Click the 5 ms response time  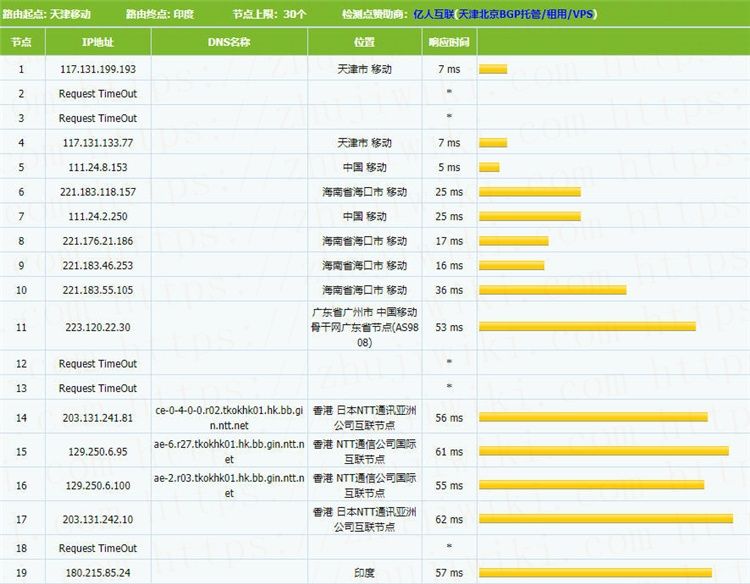click(449, 167)
